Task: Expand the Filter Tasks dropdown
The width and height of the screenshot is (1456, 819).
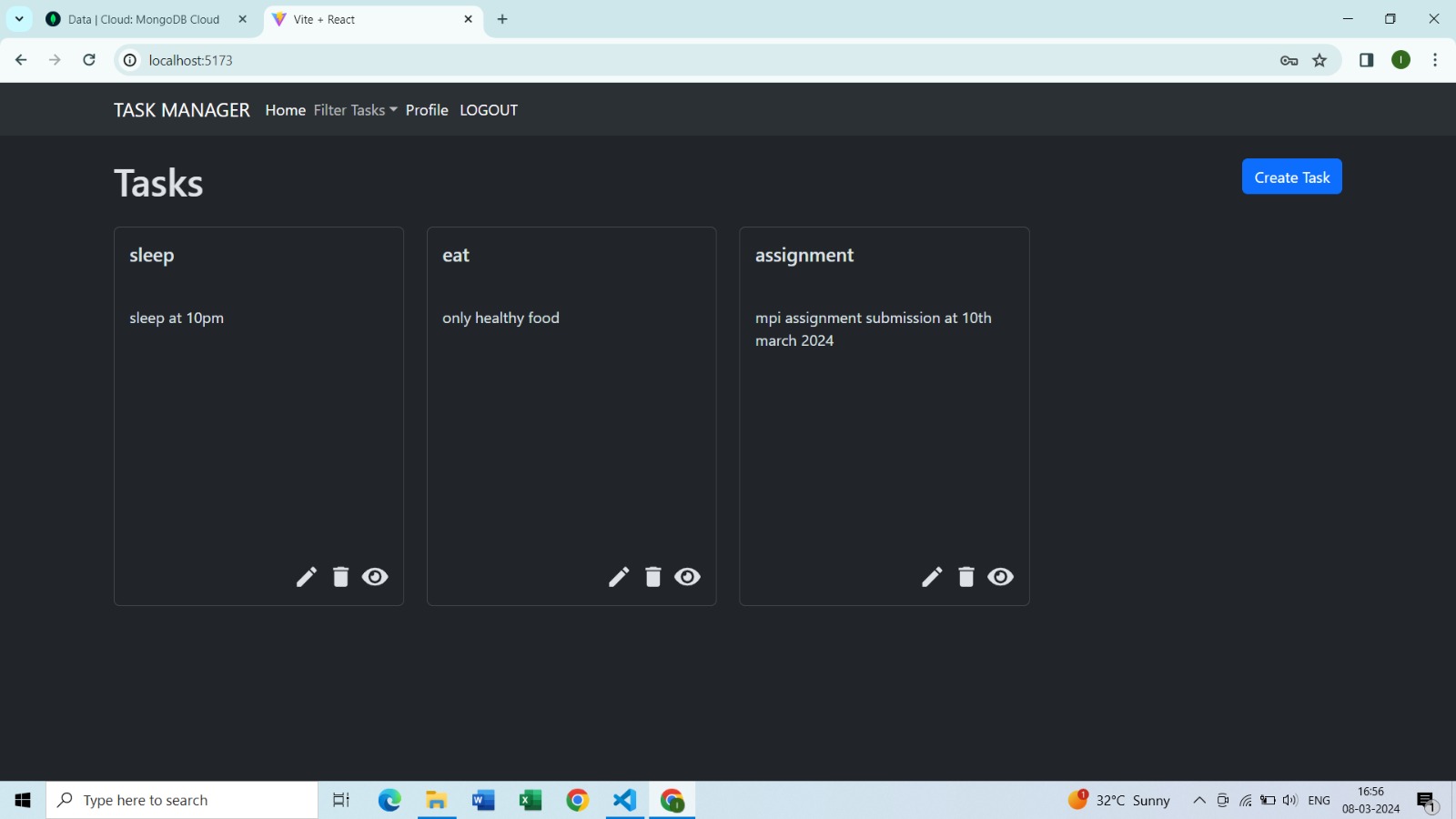Action: (356, 110)
